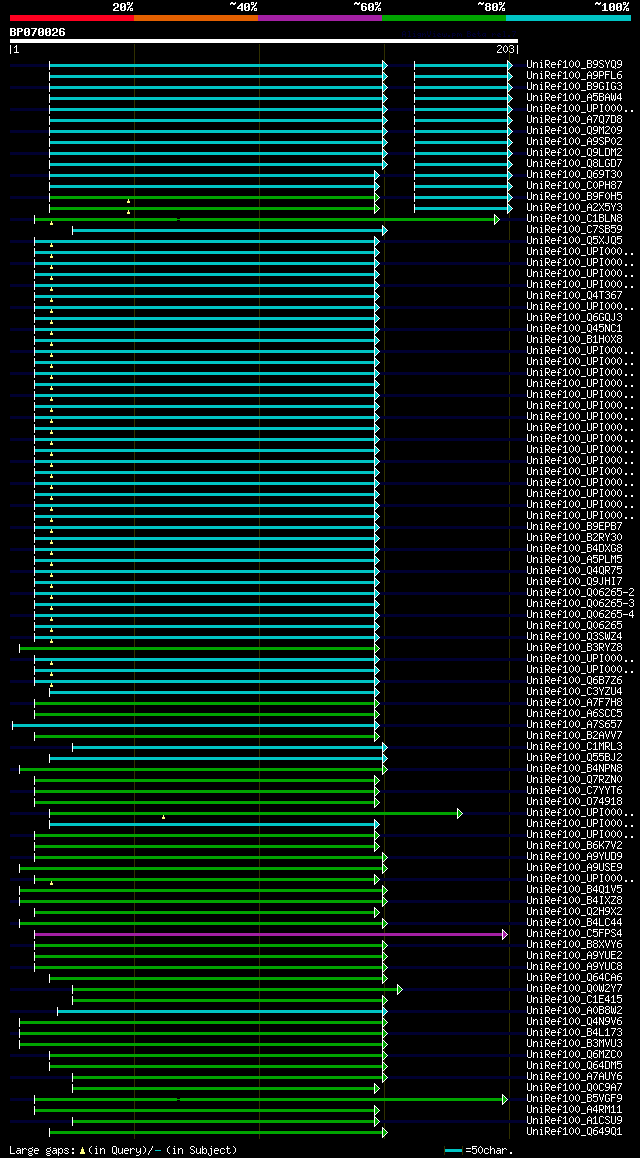Image resolution: width=640 pixels, height=1158 pixels.
Task: Click the query name BP070026
Action: click(x=38, y=32)
